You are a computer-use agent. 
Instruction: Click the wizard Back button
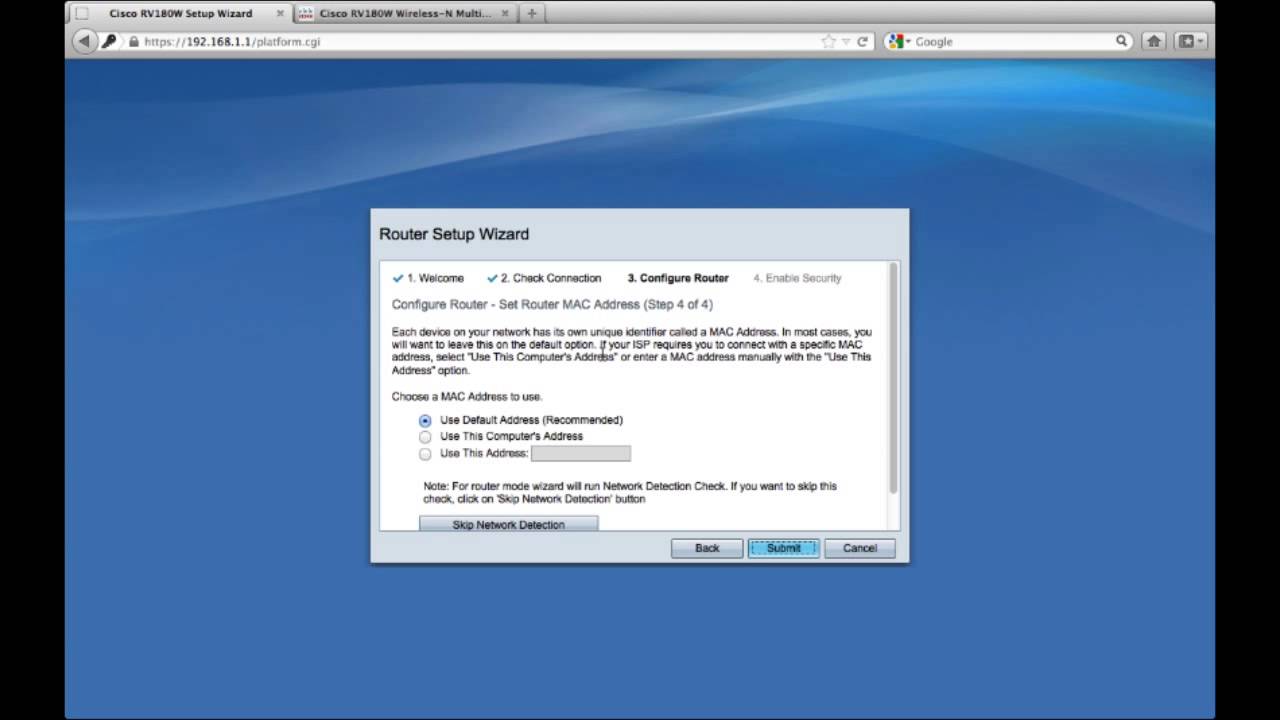[707, 548]
